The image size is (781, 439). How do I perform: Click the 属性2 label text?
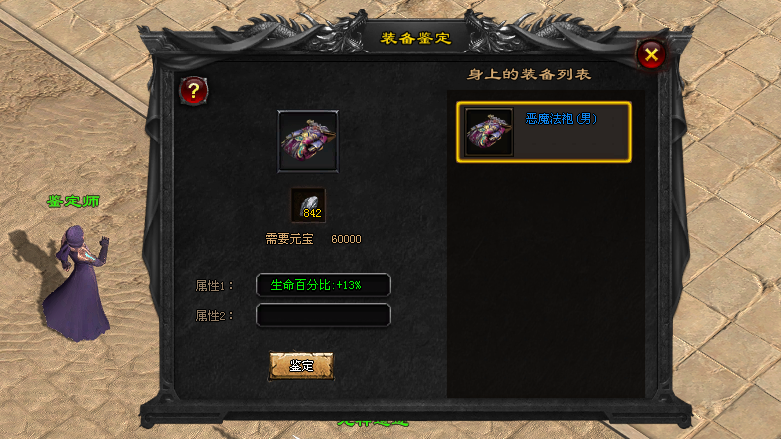pyautogui.click(x=214, y=315)
